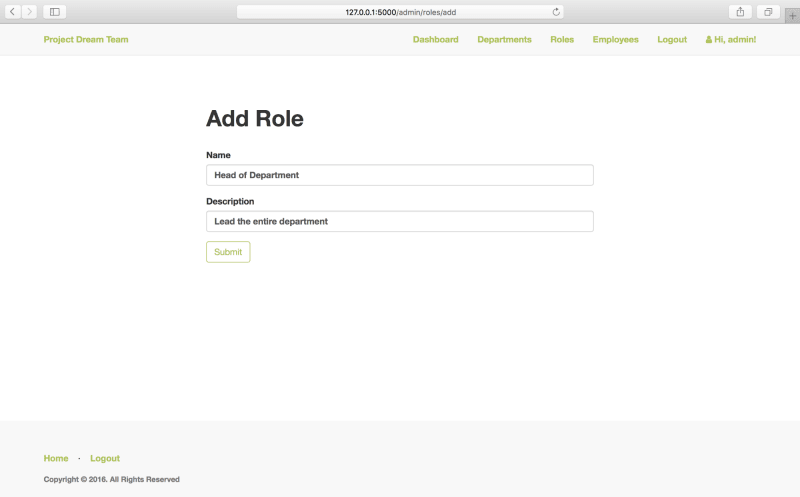Screen dimensions: 800x497
Task: Click the Description input field
Action: click(399, 221)
